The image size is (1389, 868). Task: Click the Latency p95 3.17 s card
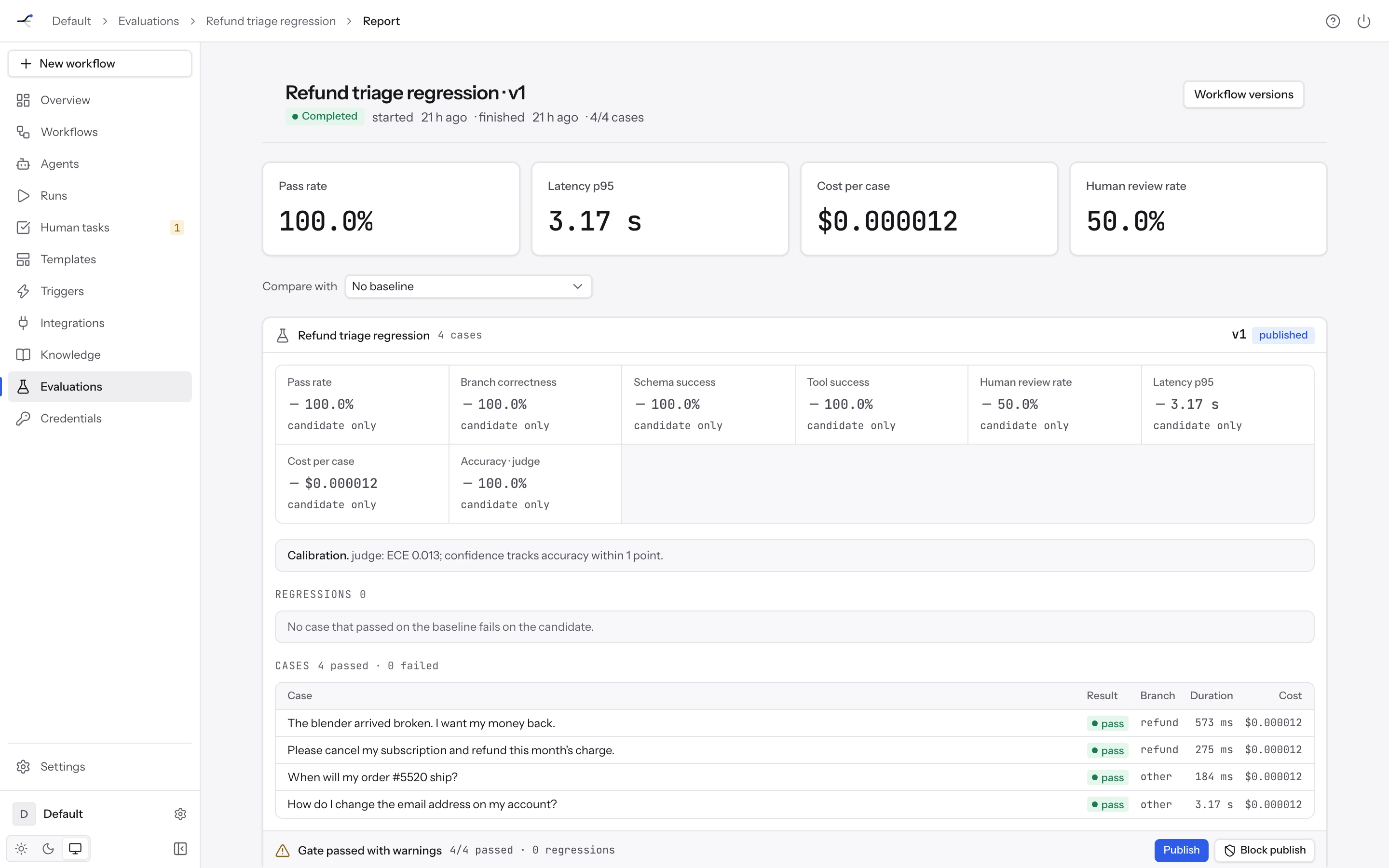coord(660,209)
